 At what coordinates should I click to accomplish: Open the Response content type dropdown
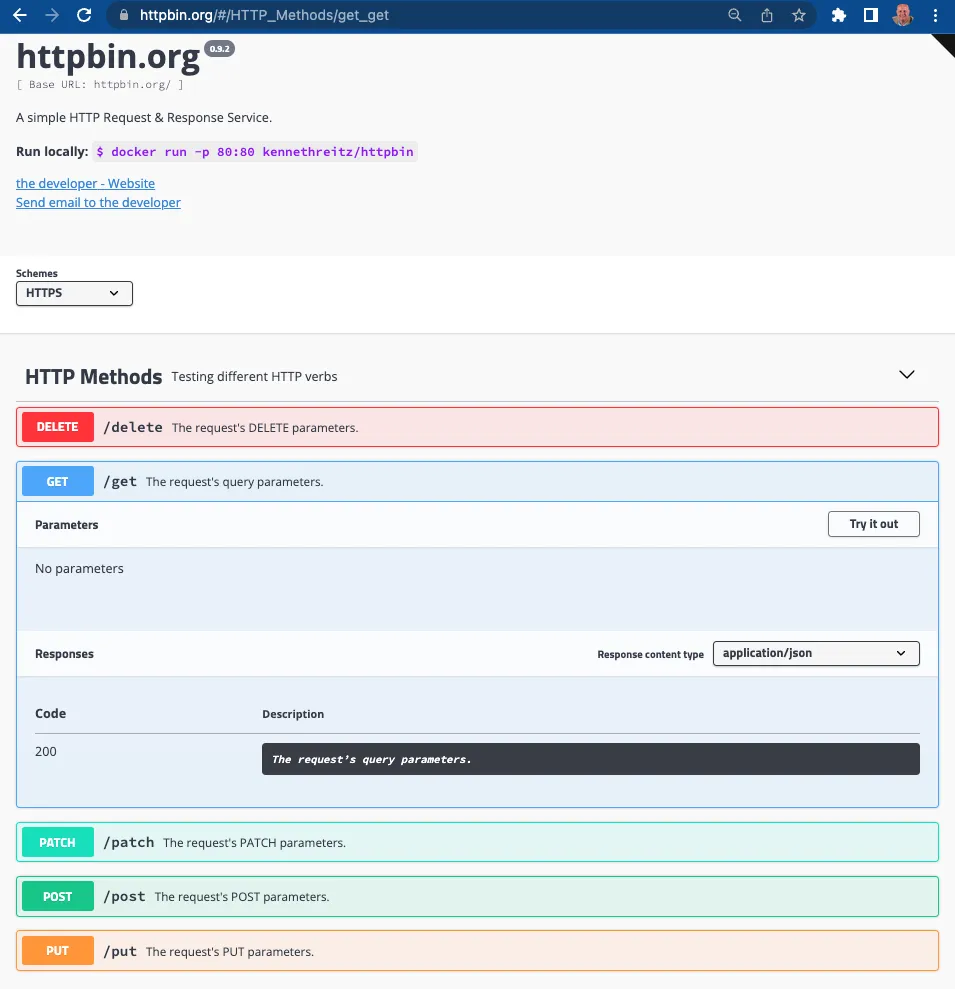pos(816,653)
